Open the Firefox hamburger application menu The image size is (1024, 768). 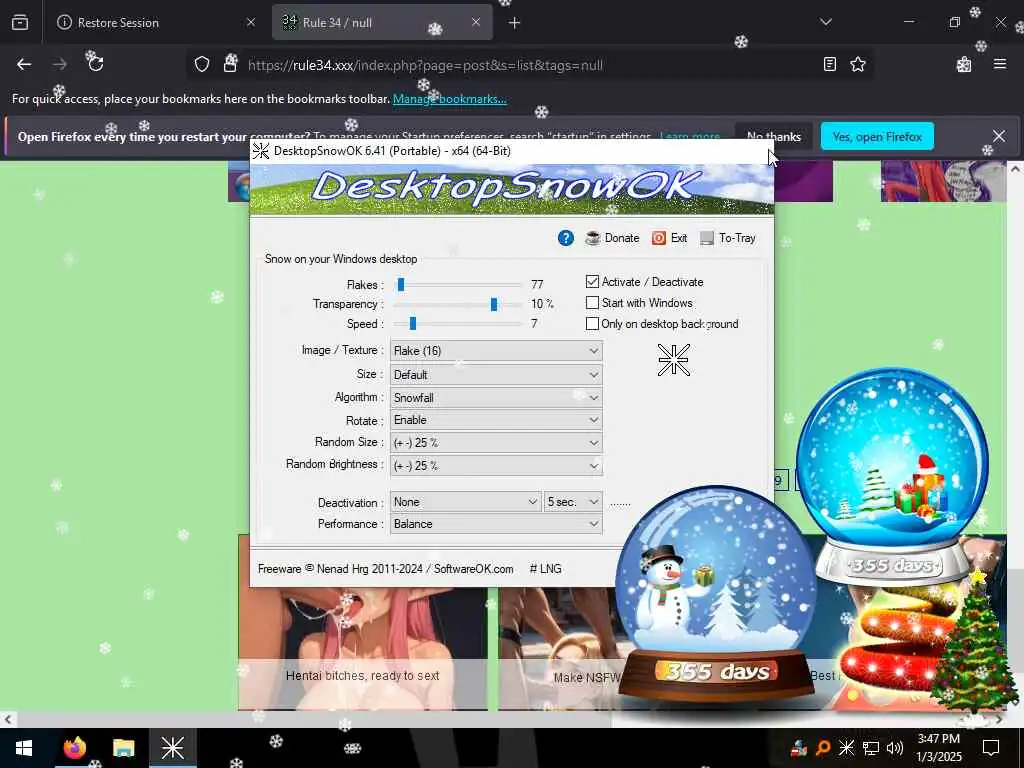tap(999, 64)
